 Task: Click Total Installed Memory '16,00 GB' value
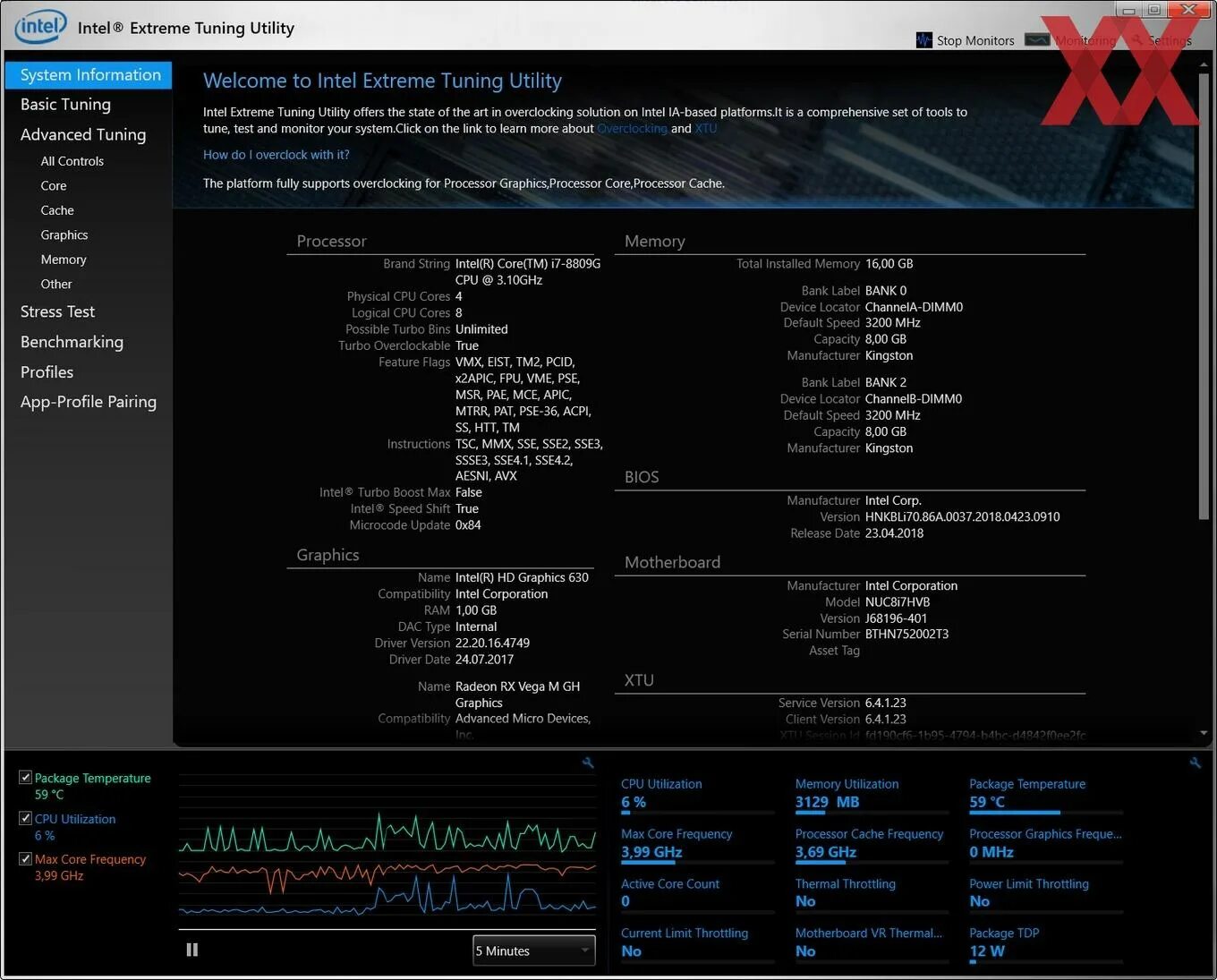[x=889, y=264]
